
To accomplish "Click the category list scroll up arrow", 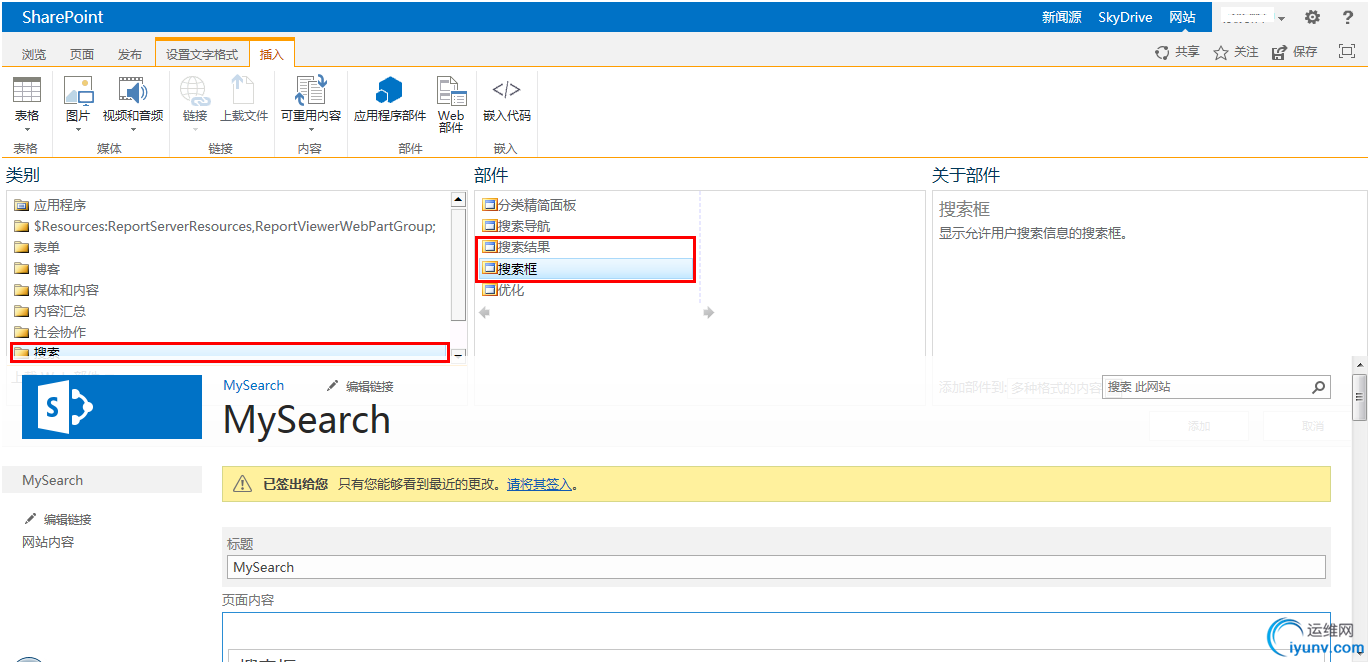I will point(459,200).
